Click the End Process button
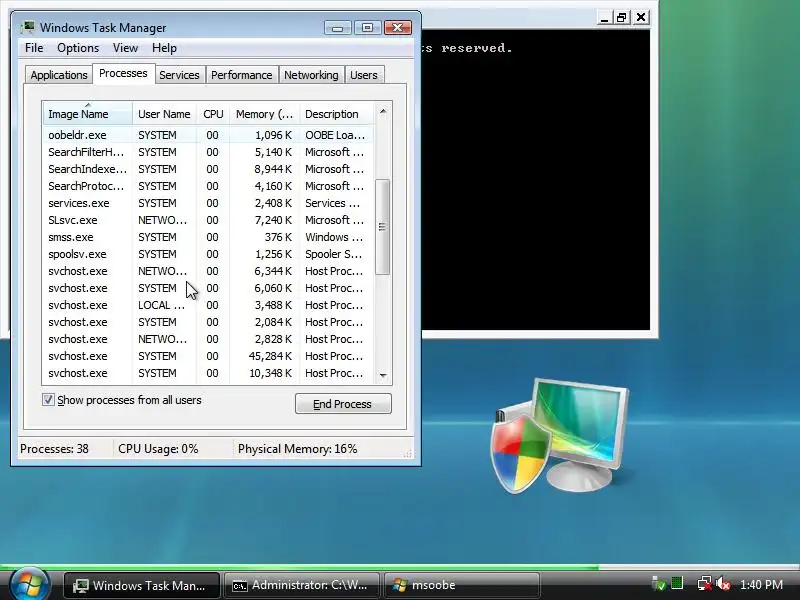Screen dimensions: 800x600 click(343, 404)
